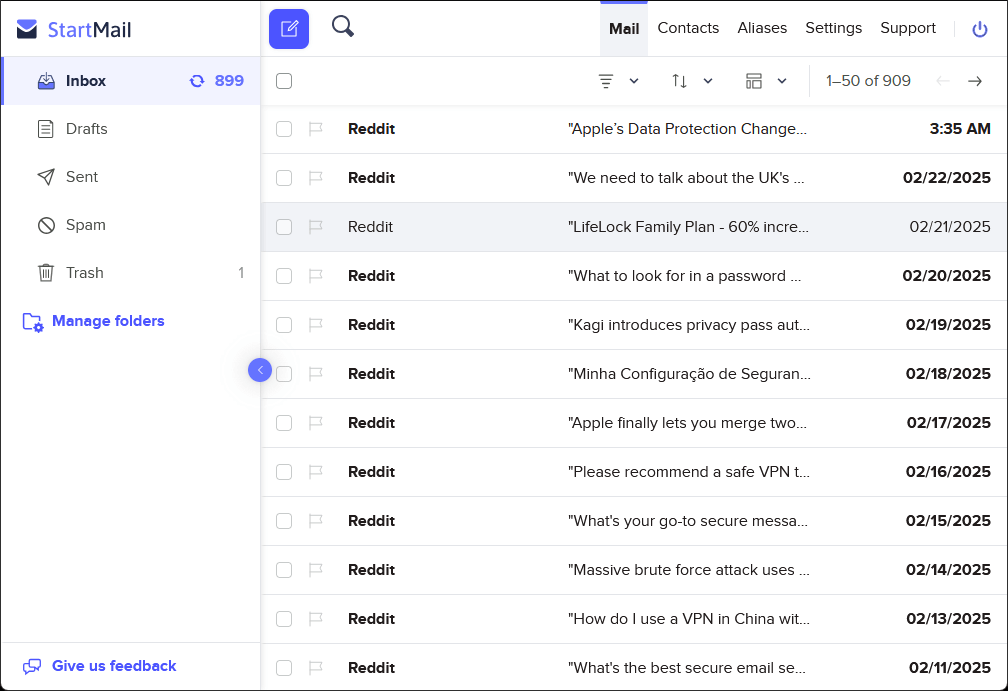Flag the "Massive brute force attack" email
1008x691 pixels.
click(316, 570)
